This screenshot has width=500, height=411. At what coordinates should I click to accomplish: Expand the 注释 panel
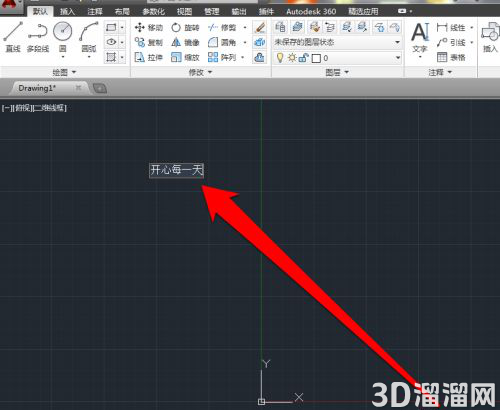point(440,72)
